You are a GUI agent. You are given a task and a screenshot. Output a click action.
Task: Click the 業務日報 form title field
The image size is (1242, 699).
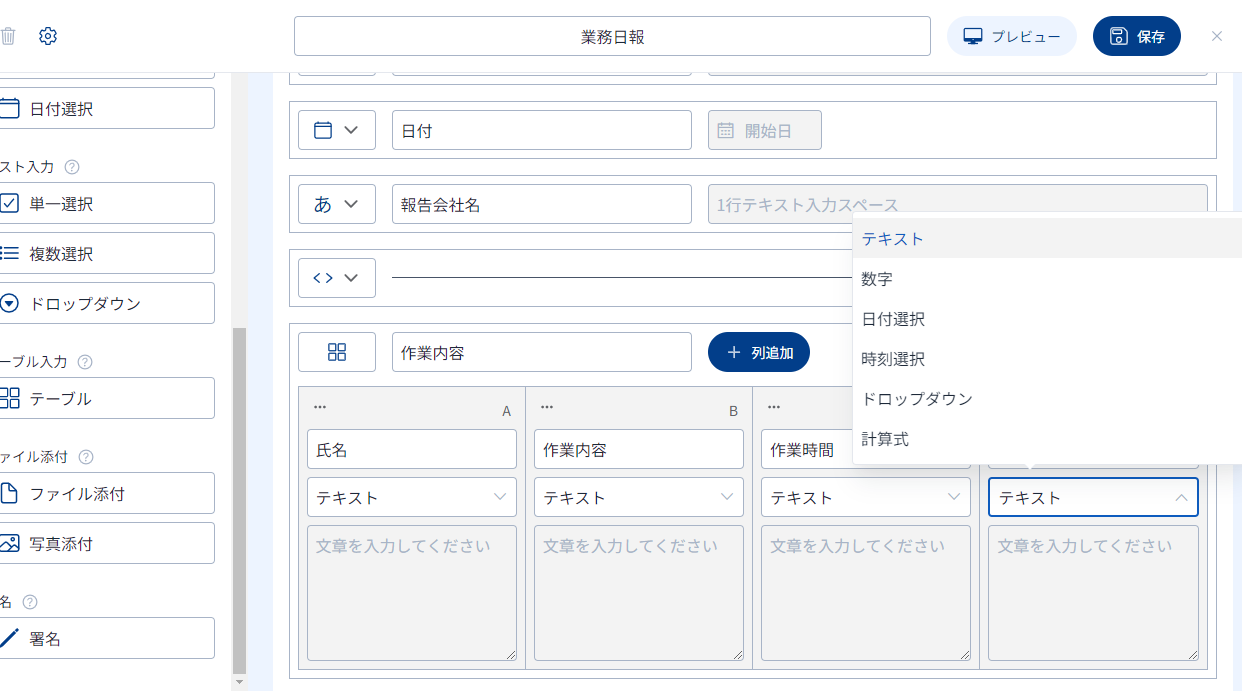[612, 36]
